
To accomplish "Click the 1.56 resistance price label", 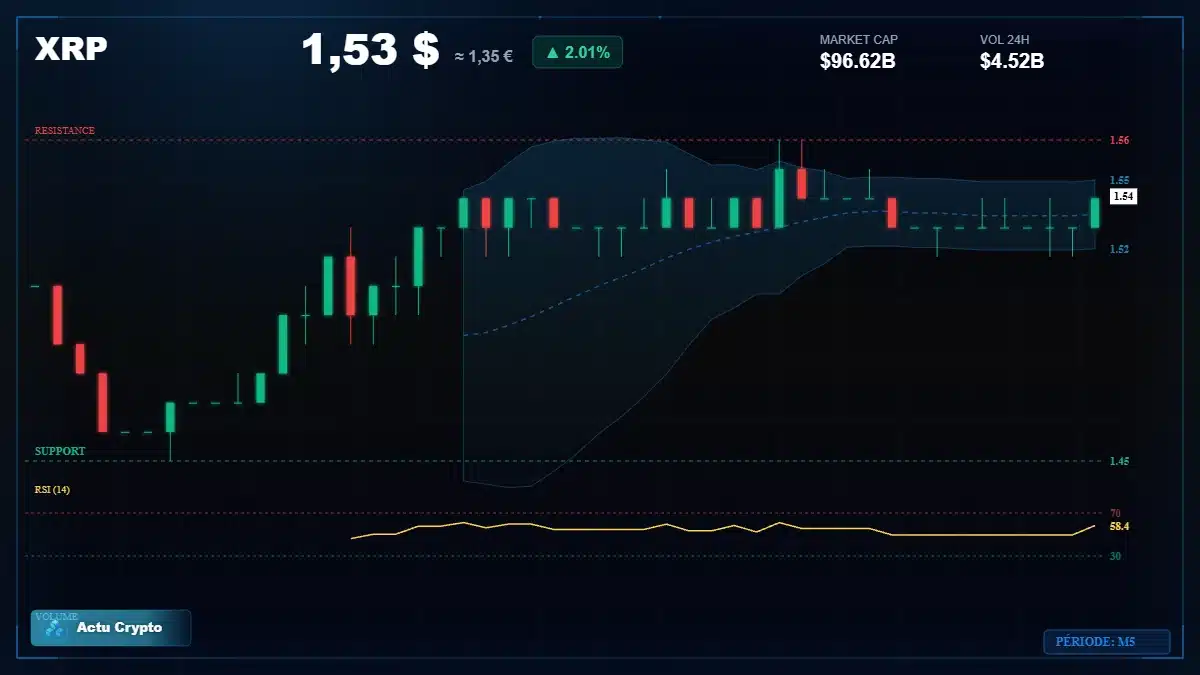I will [1119, 141].
